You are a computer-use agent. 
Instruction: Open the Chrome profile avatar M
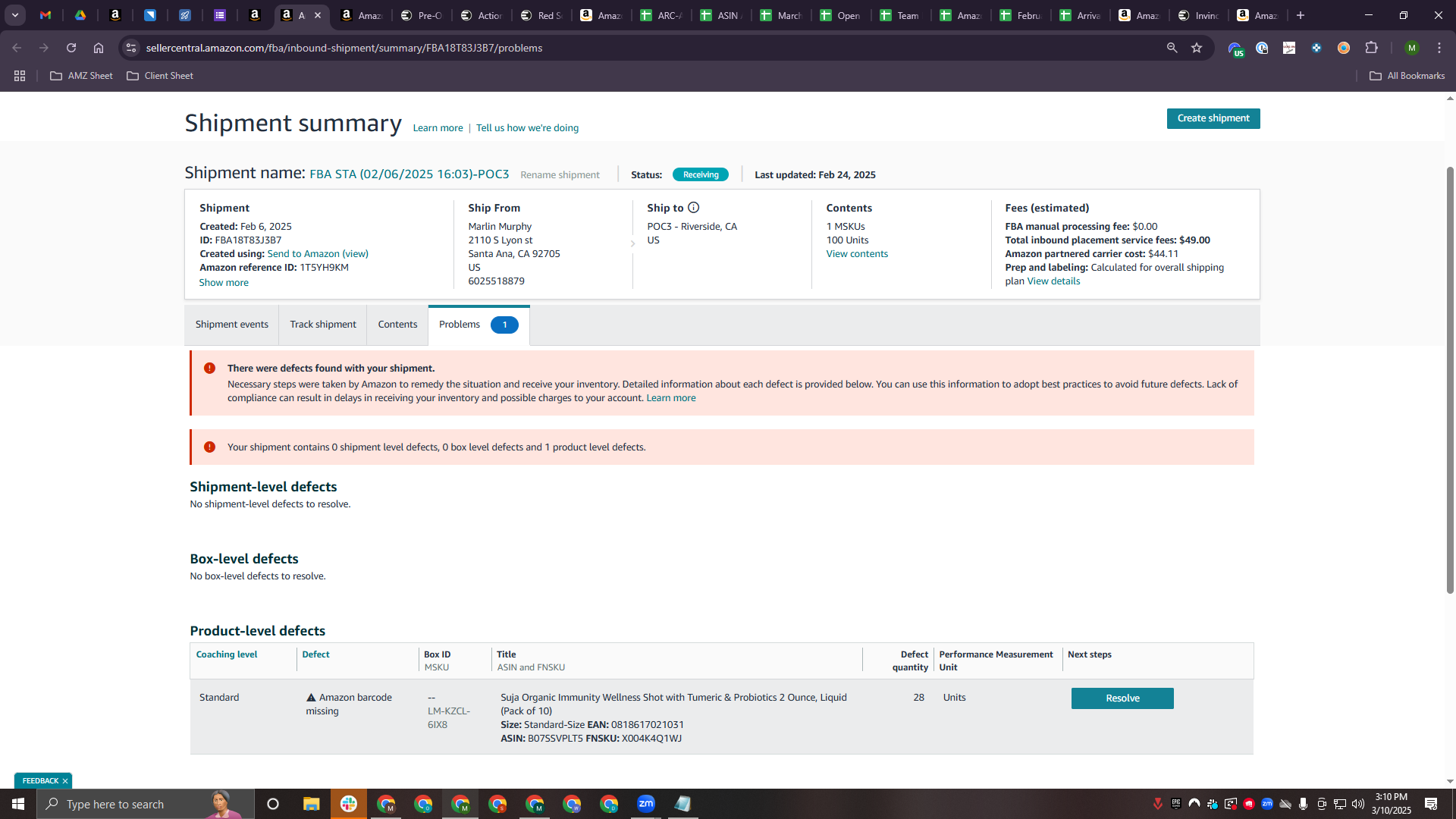tap(1411, 48)
